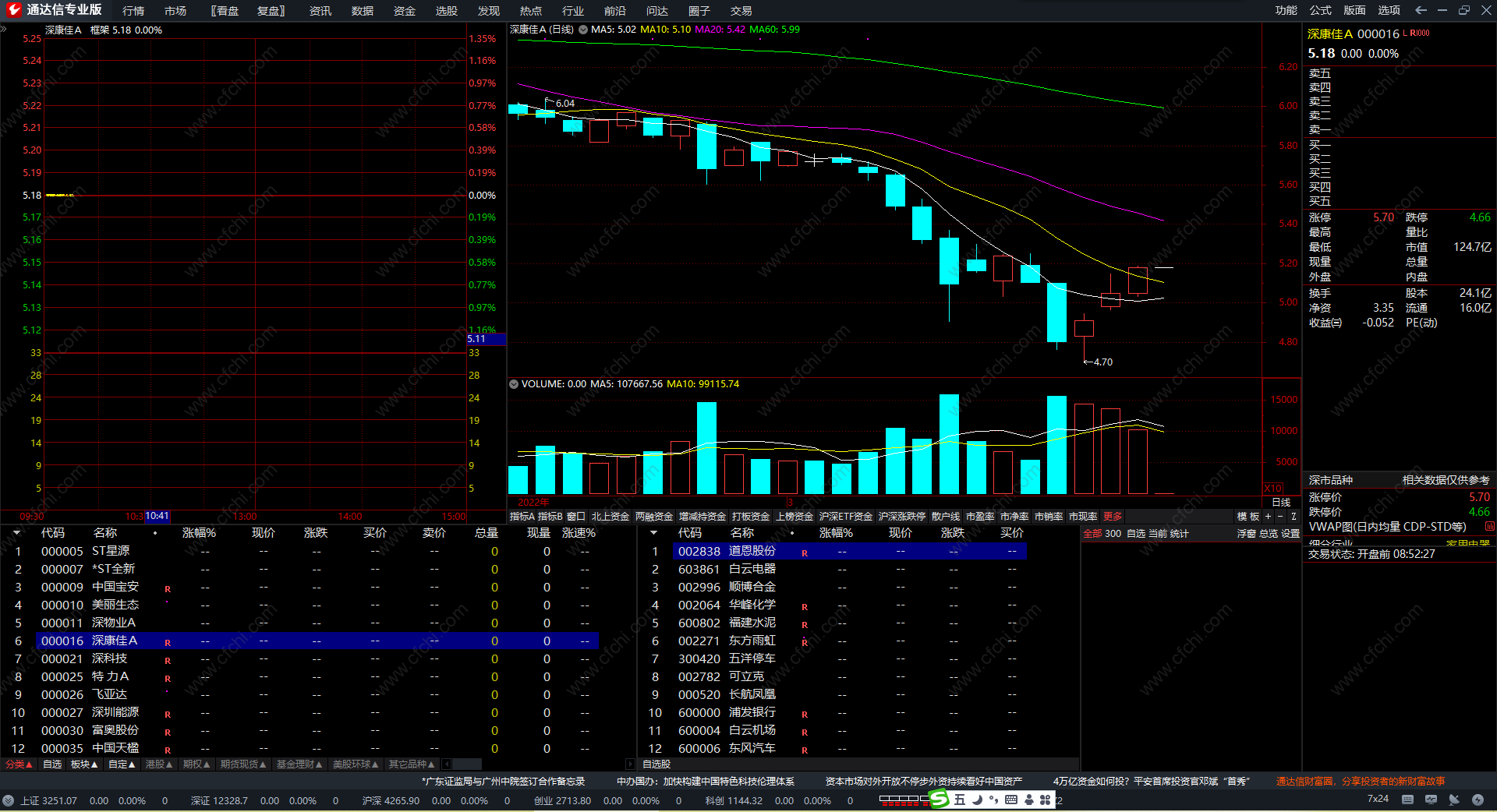Click the Σ icon on the indicator bar

(1294, 517)
